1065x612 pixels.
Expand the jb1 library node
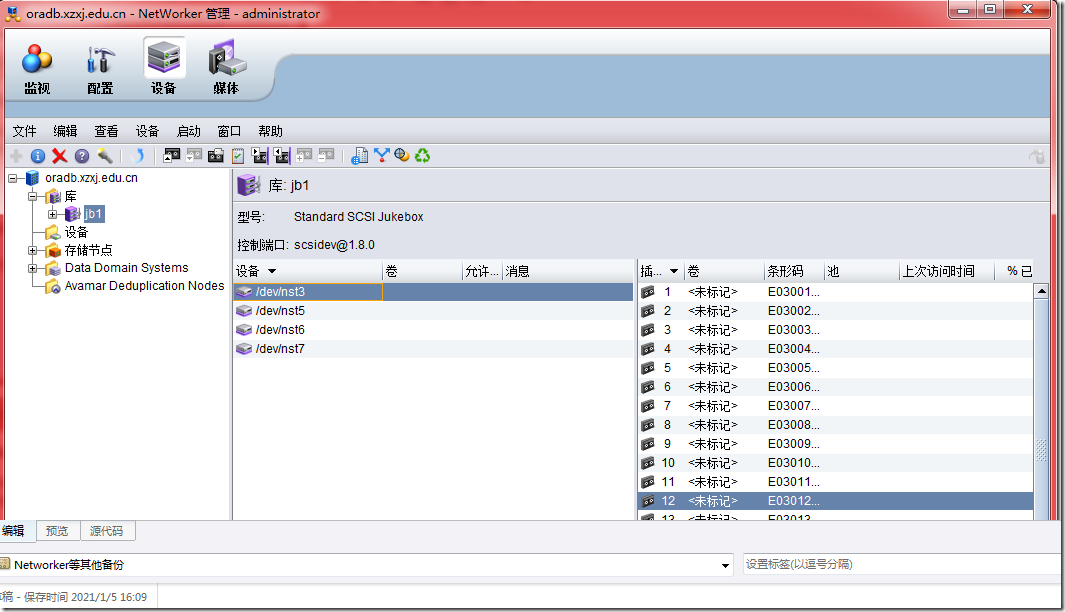(x=52, y=214)
